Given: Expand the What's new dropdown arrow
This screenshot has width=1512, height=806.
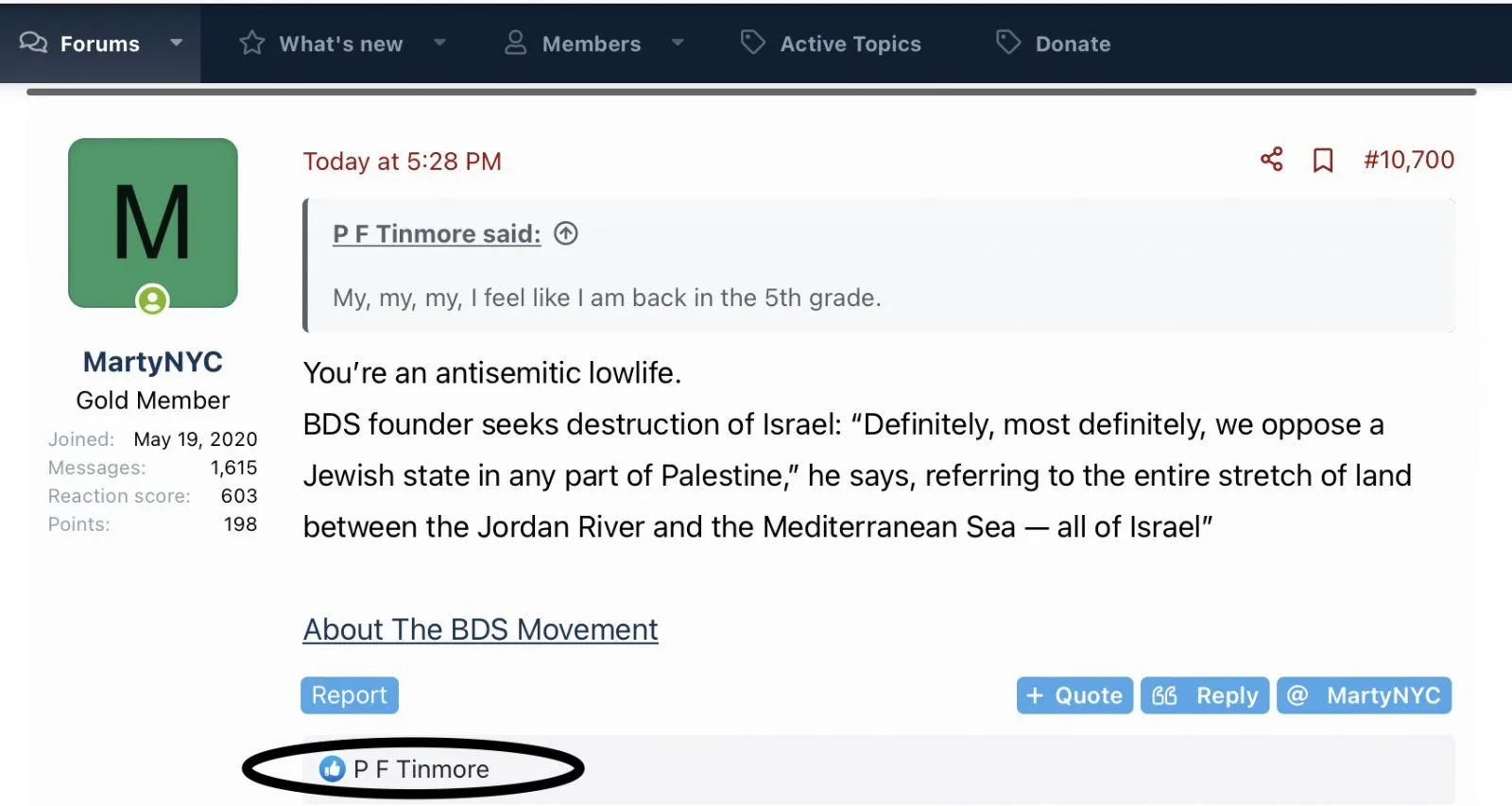Looking at the screenshot, I should (x=439, y=43).
